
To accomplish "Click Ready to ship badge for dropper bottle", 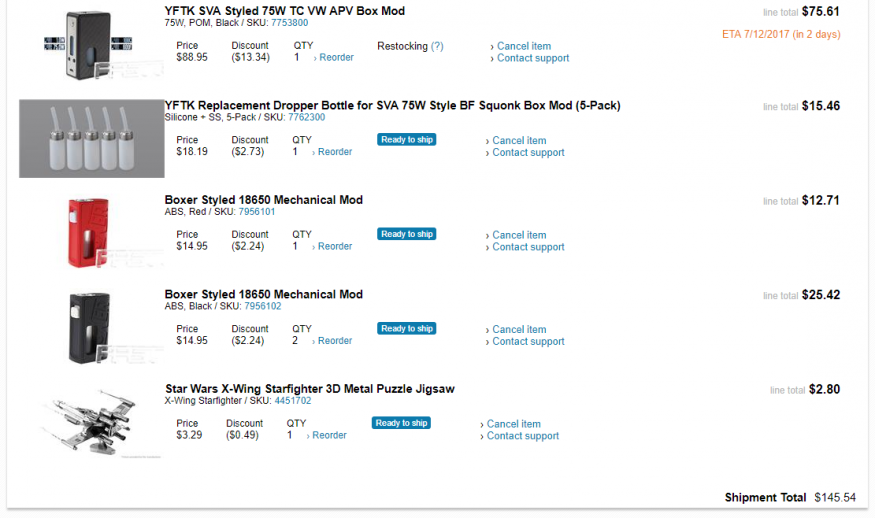I will tap(406, 140).
